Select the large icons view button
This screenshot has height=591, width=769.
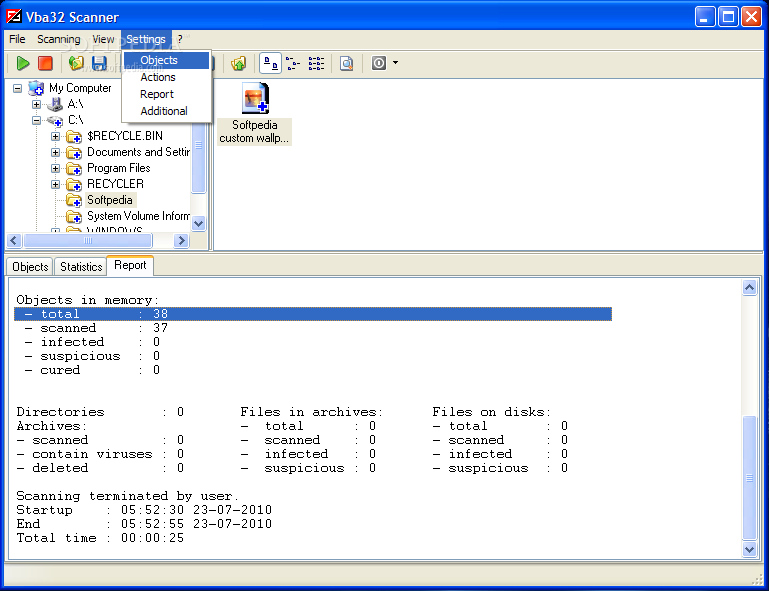pos(270,63)
